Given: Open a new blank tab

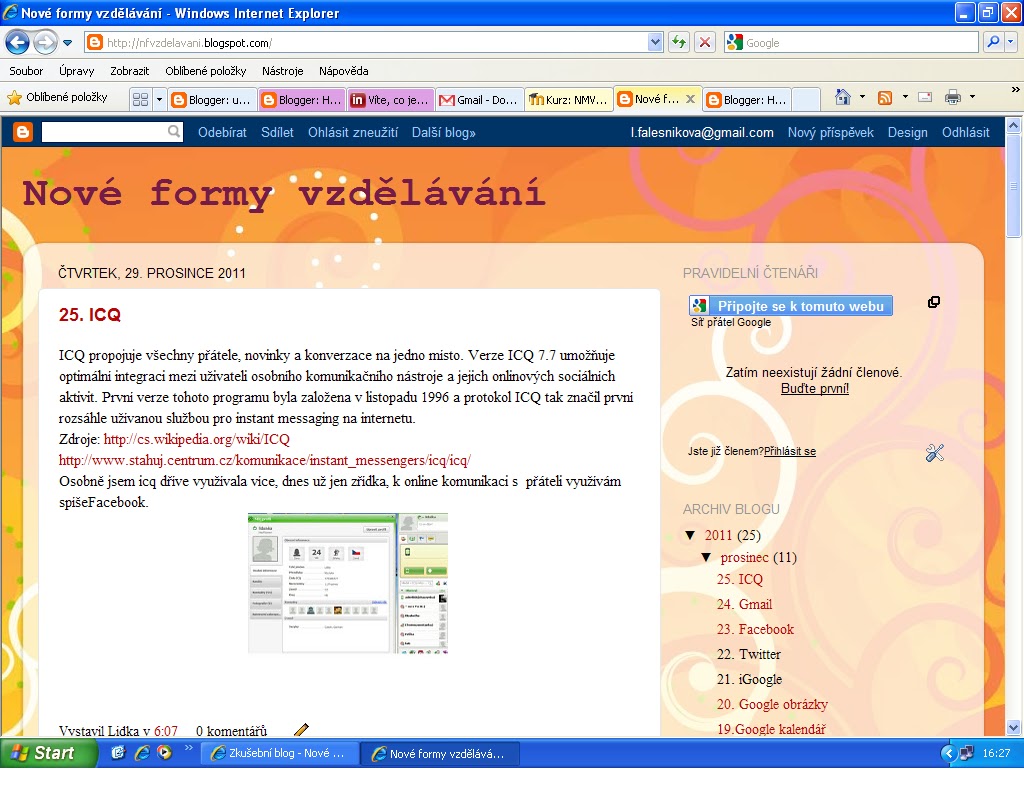Looking at the screenshot, I should coord(806,100).
